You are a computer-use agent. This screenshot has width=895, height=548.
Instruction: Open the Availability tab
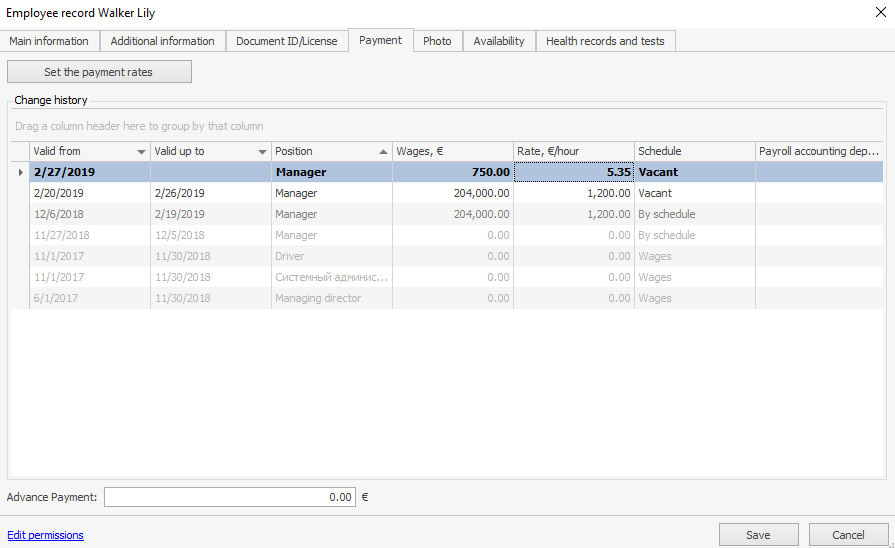[498, 41]
